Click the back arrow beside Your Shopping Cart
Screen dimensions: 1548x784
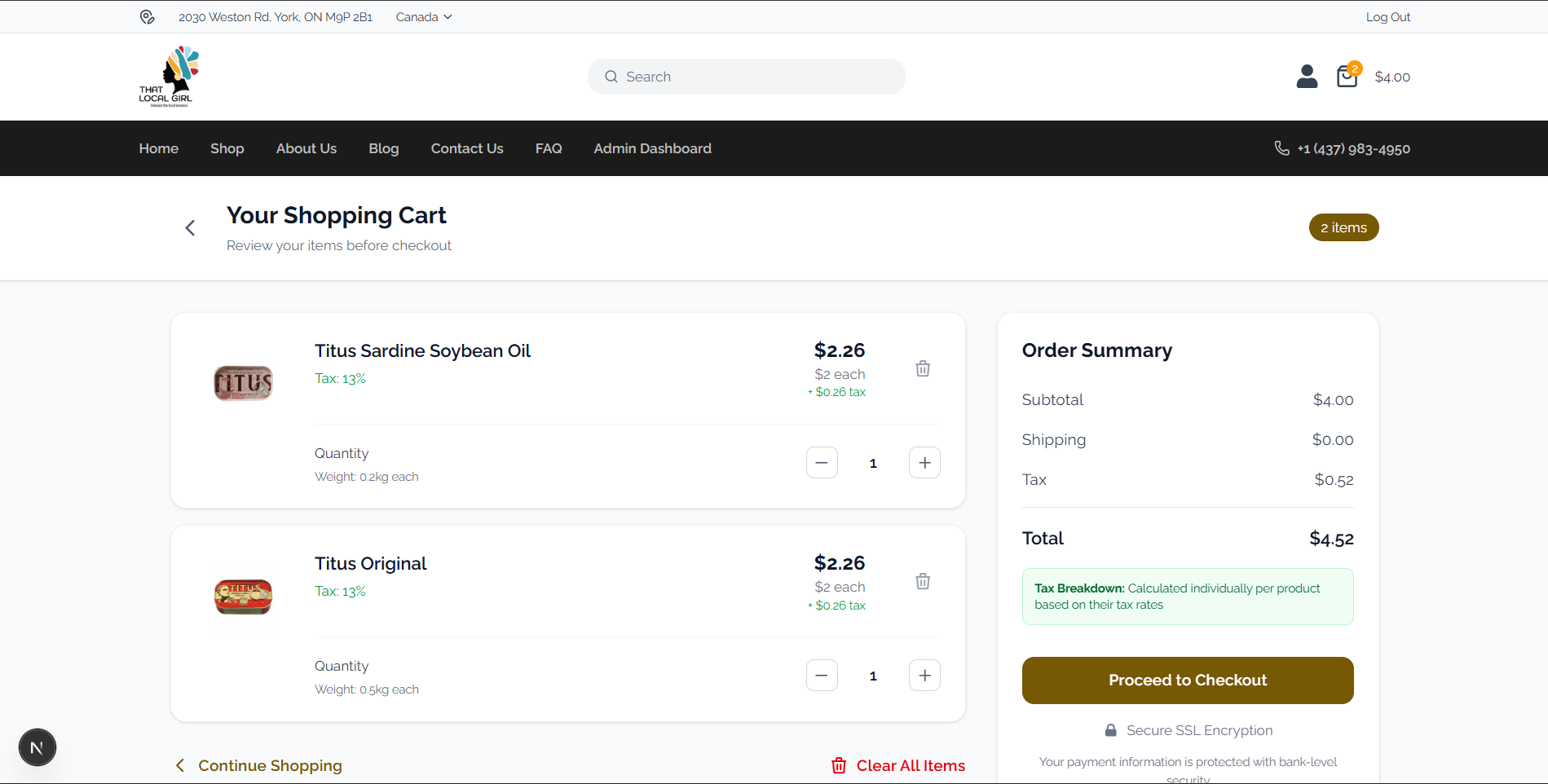(190, 228)
